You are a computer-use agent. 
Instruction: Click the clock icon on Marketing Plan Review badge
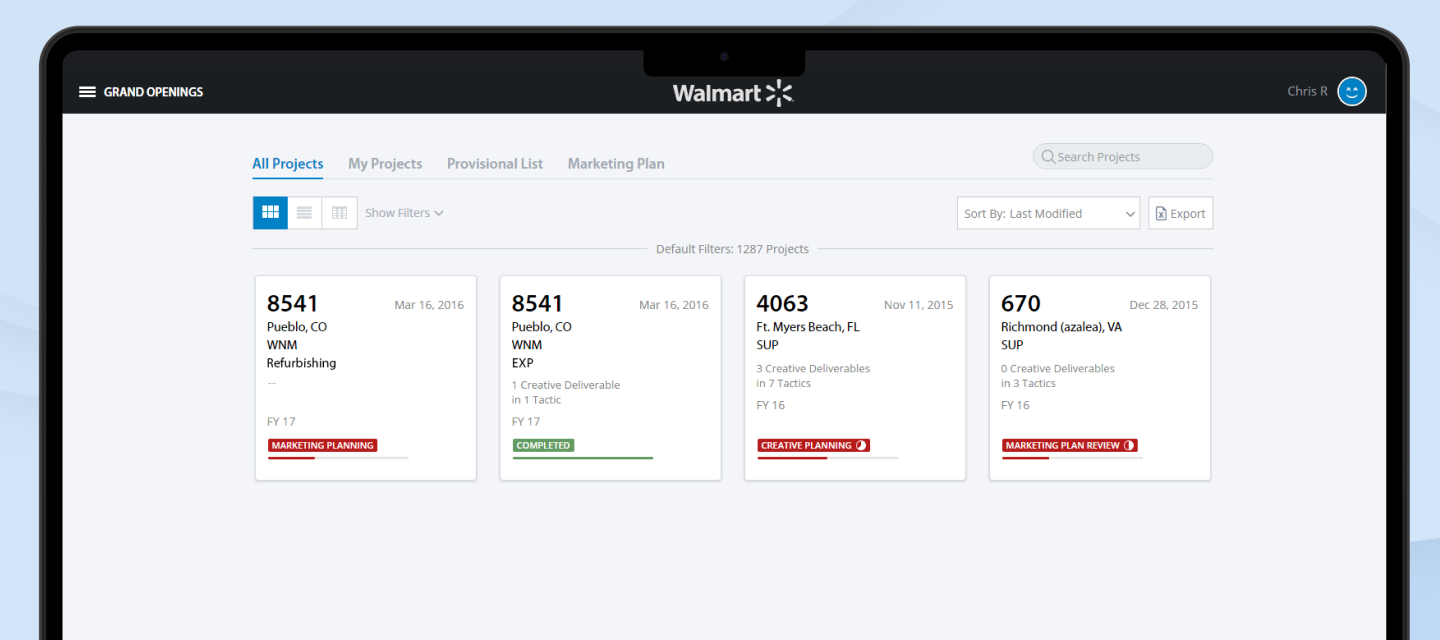pyautogui.click(x=1129, y=446)
